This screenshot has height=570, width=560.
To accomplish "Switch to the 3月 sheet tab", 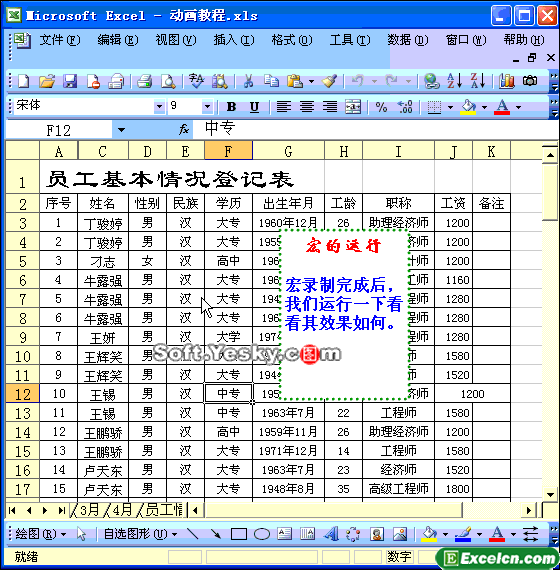I will (88, 510).
